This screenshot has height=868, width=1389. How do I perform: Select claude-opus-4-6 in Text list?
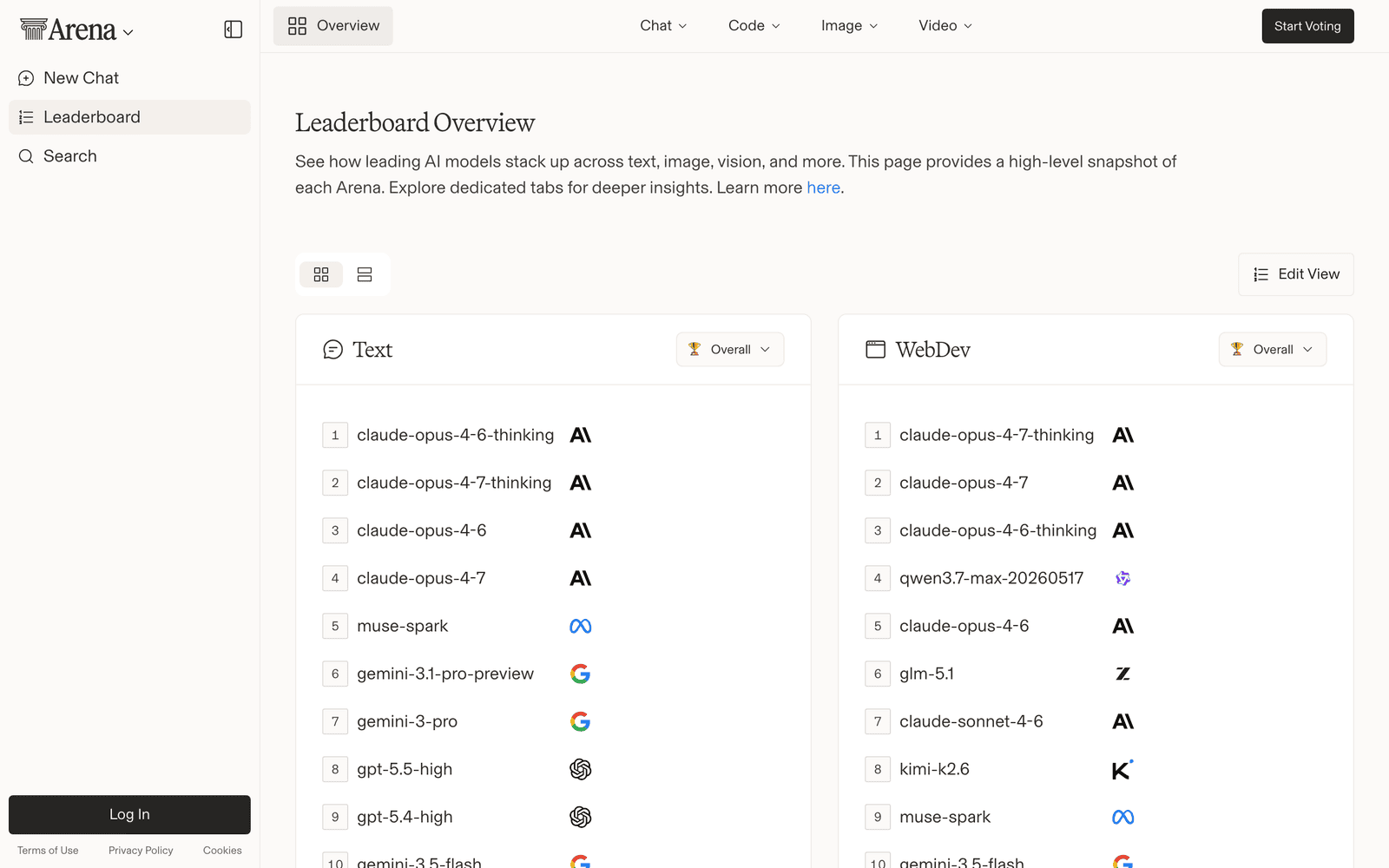(x=421, y=530)
